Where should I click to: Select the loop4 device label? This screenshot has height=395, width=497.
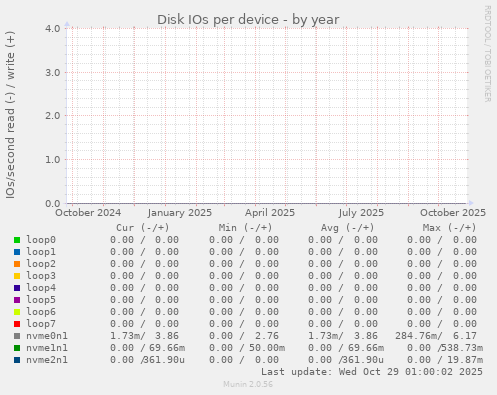click(x=41, y=288)
